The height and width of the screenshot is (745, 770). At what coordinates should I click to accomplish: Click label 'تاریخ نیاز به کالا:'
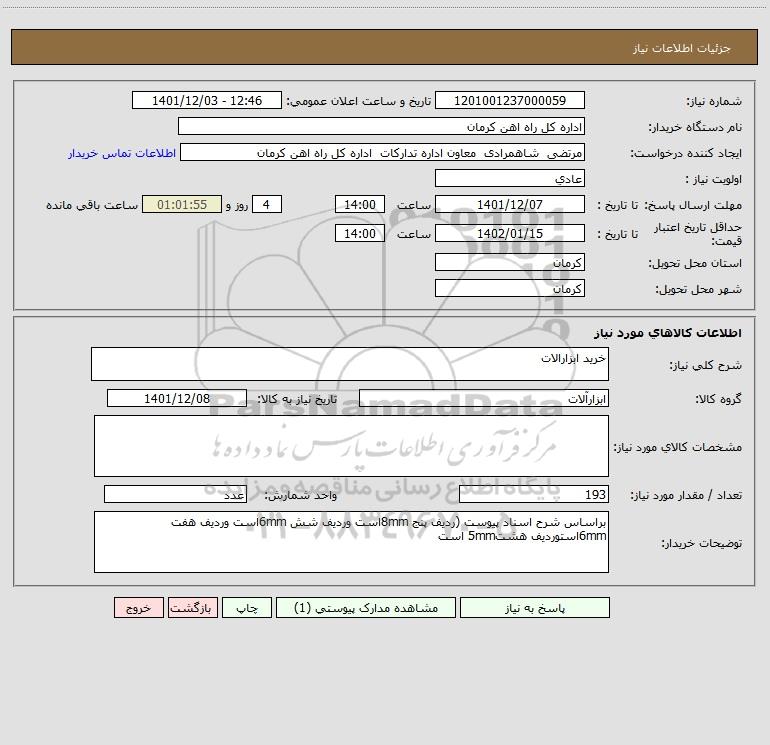[x=298, y=399]
